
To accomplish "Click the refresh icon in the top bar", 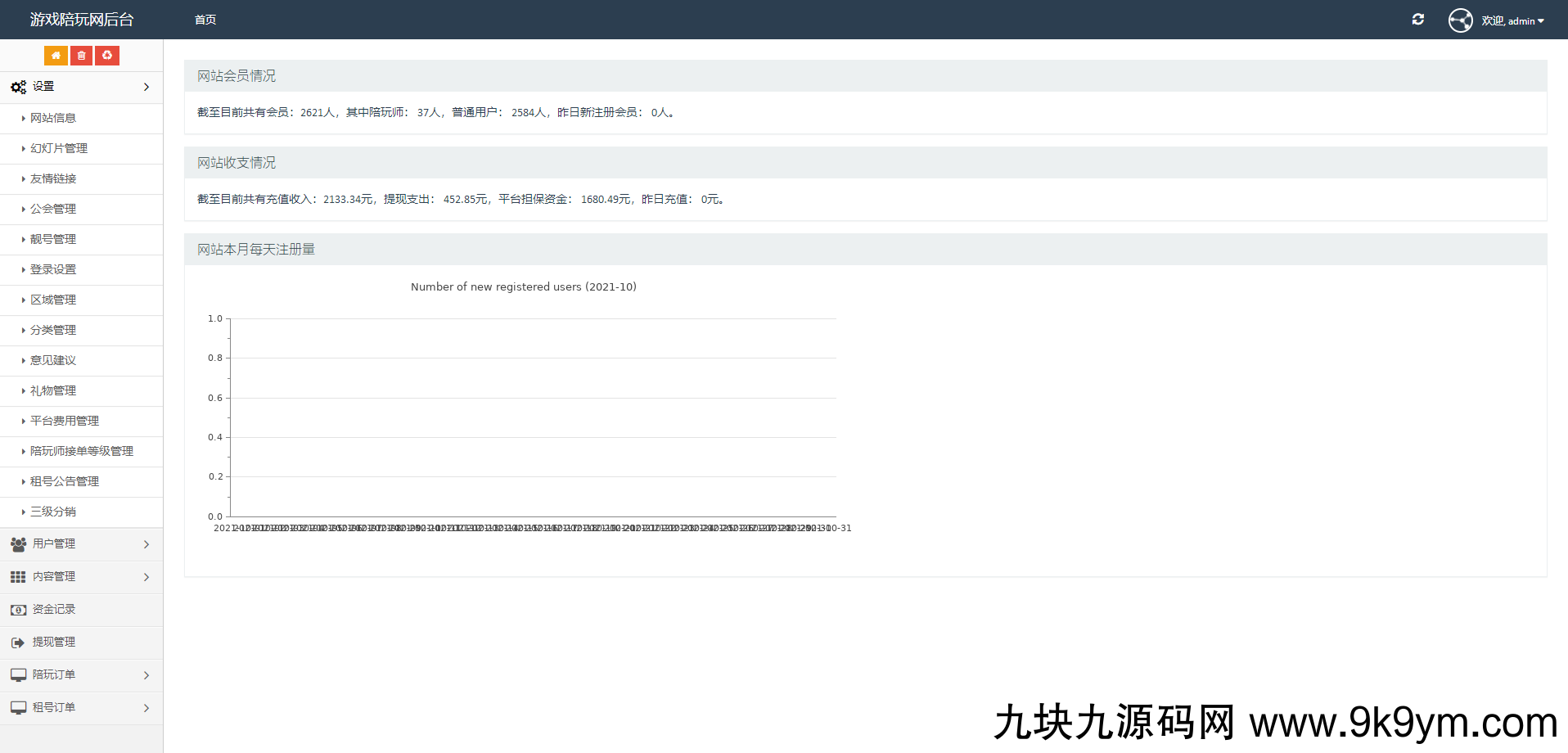I will pyautogui.click(x=1418, y=19).
